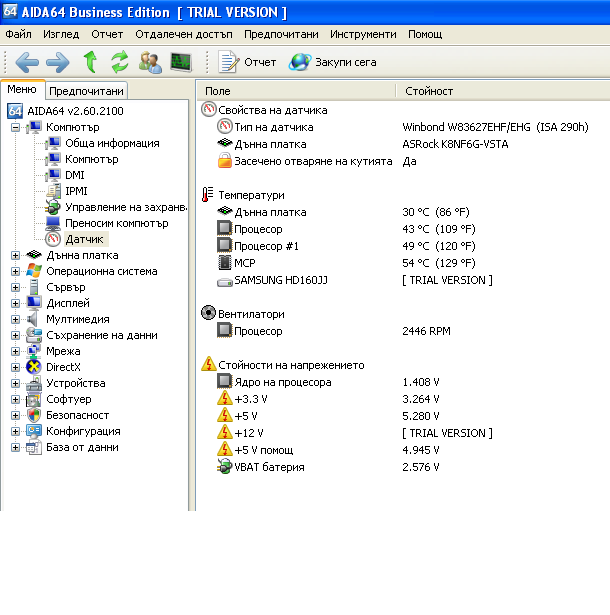Open the Изглед menu

[x=61, y=34]
